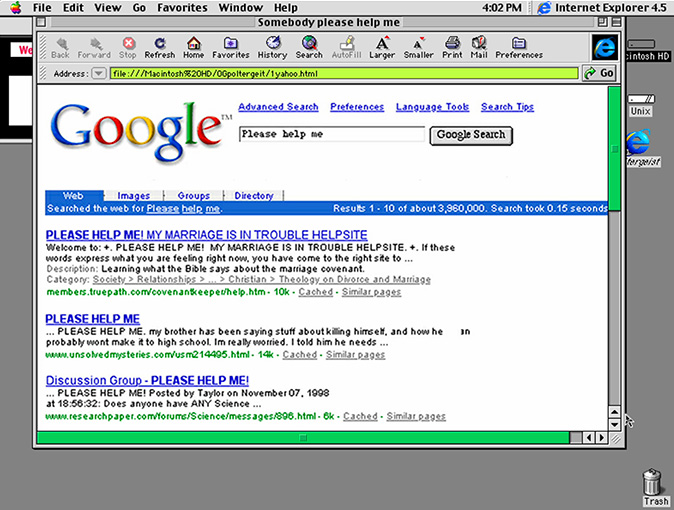Expand the Address bar dropdown arrow
The height and width of the screenshot is (510, 674).
tap(98, 74)
